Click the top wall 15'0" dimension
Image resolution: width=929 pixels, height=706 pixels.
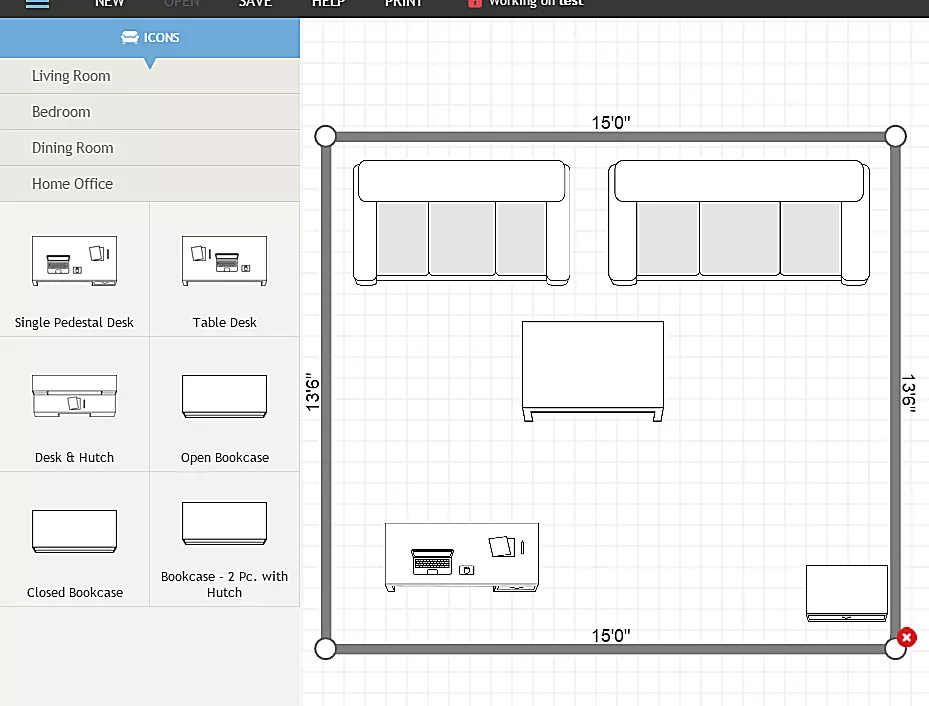pos(611,123)
